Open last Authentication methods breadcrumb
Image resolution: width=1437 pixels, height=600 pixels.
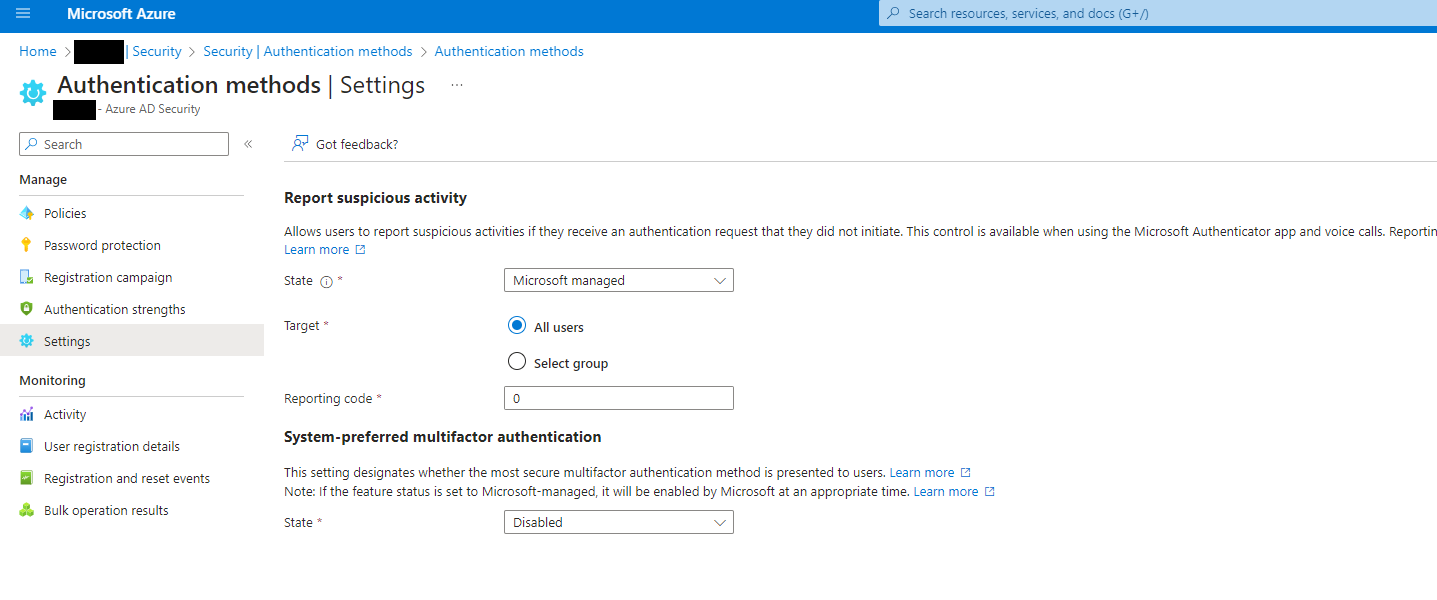click(509, 51)
